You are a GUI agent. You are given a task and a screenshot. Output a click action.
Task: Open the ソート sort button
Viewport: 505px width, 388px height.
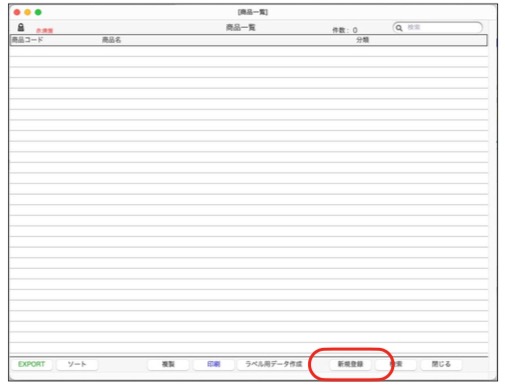pyautogui.click(x=77, y=364)
